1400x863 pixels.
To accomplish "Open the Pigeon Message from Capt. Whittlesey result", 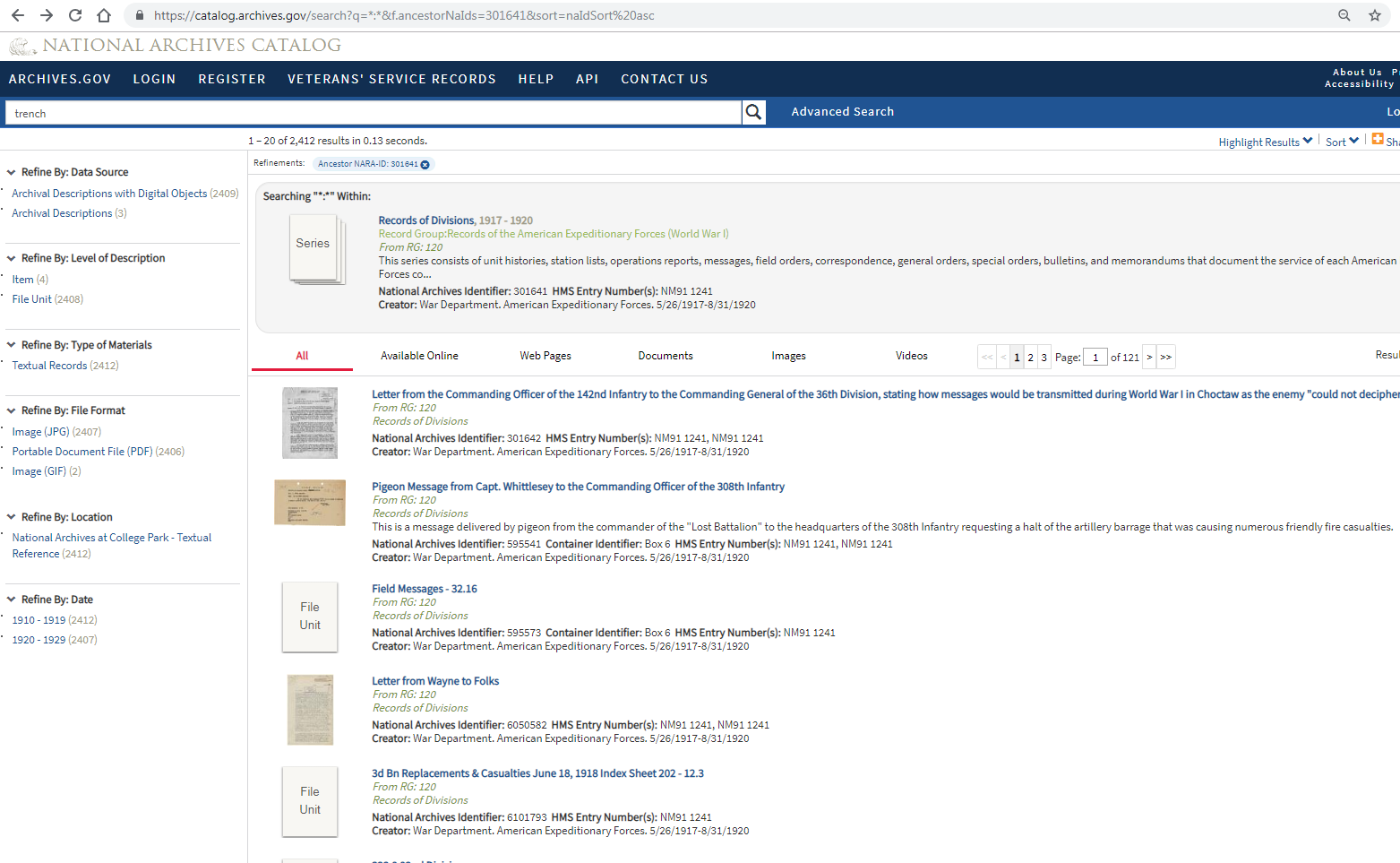I will (578, 487).
